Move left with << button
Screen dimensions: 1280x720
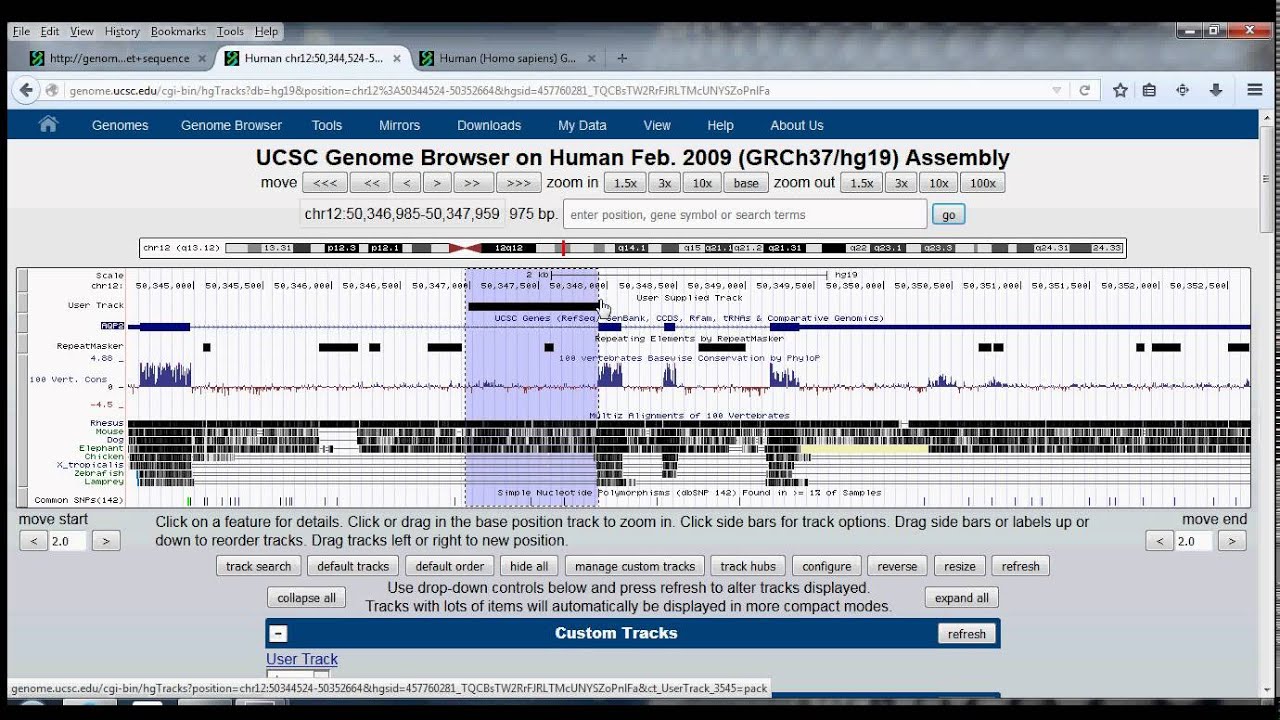[371, 183]
